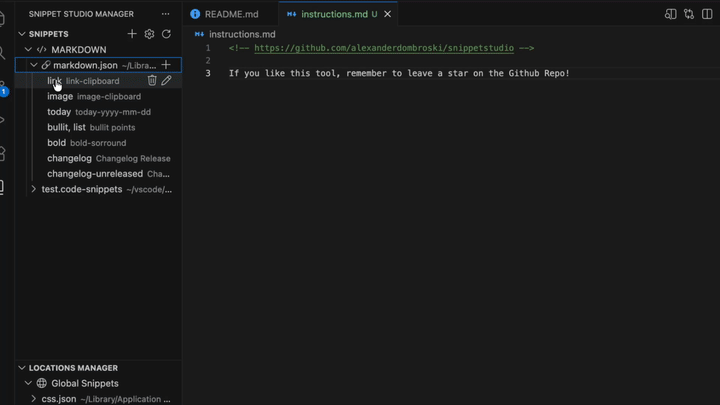
Task: Expand css.json file node
Action: (34, 399)
